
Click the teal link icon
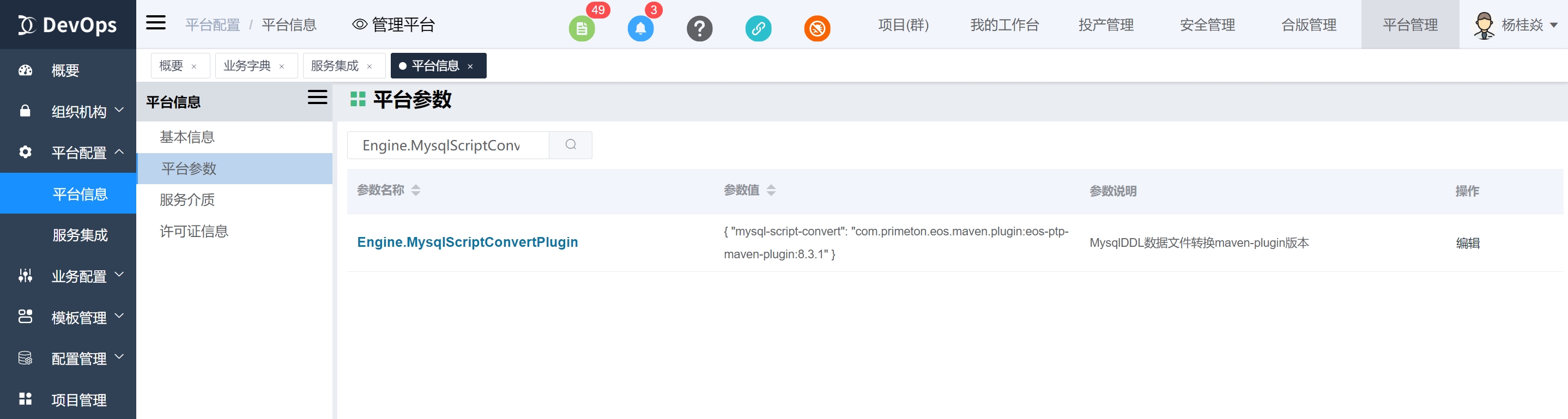(x=758, y=28)
